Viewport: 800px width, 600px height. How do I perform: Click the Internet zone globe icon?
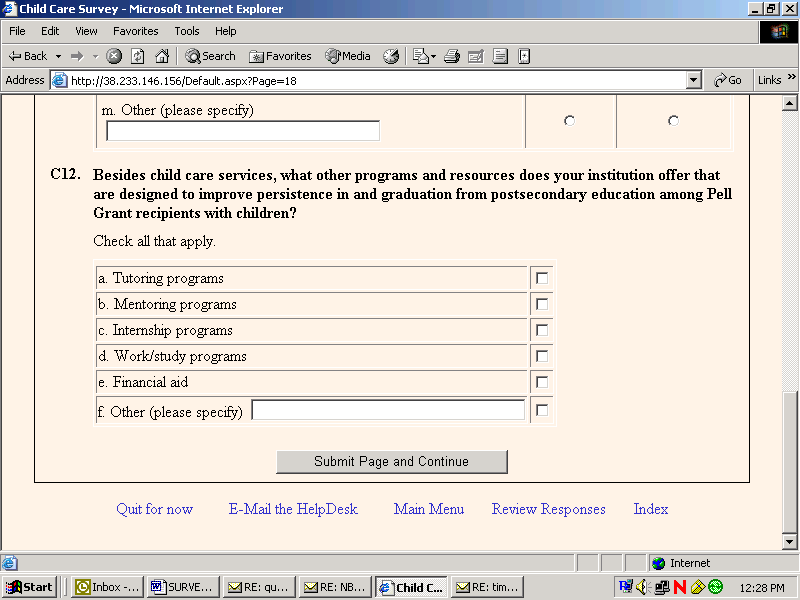(659, 563)
